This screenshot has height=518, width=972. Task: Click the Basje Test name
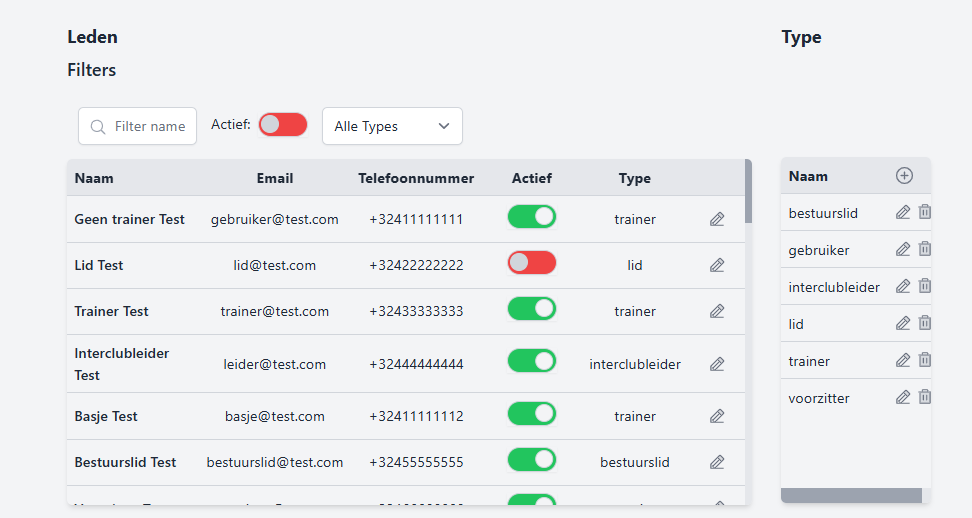pos(106,416)
